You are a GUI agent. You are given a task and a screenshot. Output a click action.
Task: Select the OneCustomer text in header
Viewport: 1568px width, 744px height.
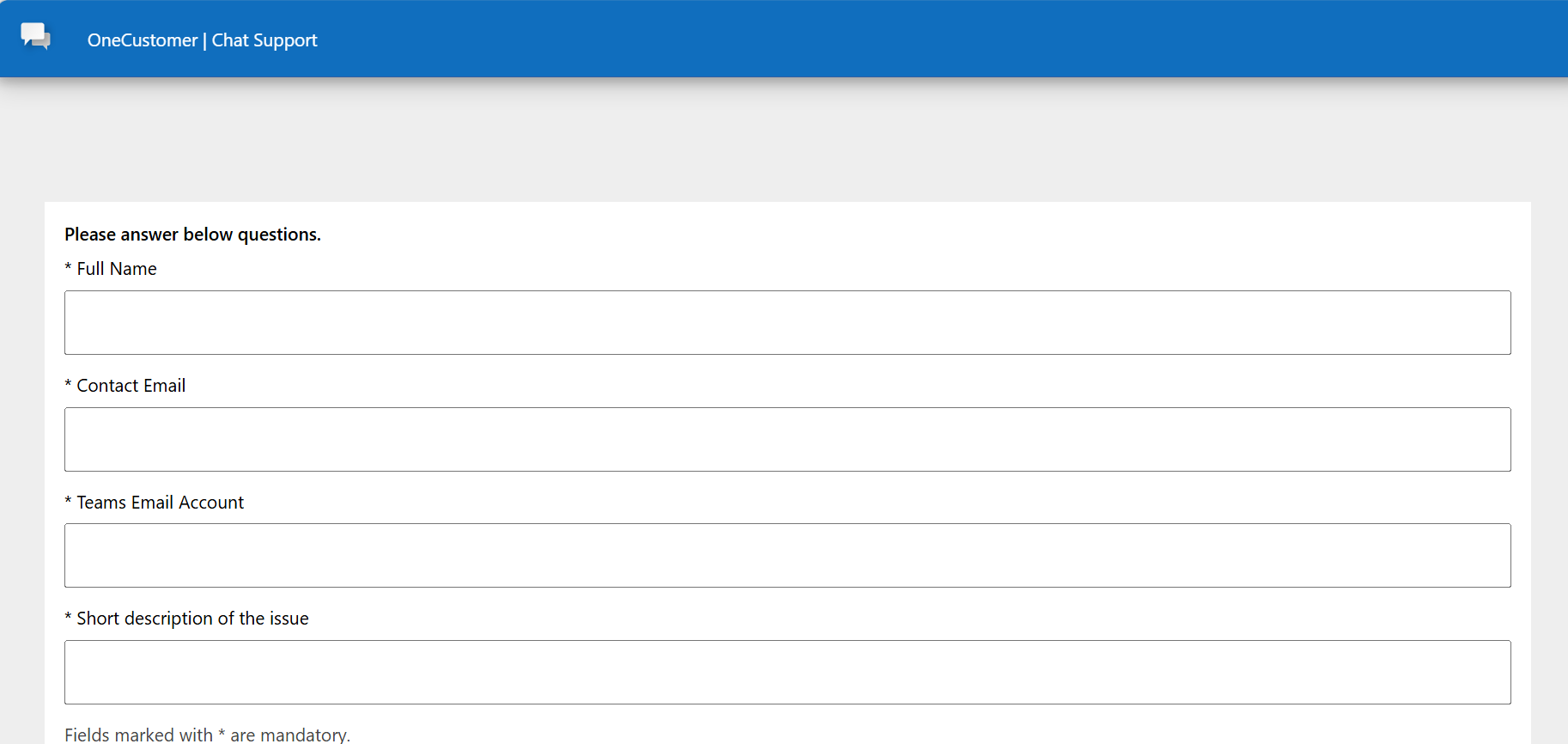tap(143, 40)
